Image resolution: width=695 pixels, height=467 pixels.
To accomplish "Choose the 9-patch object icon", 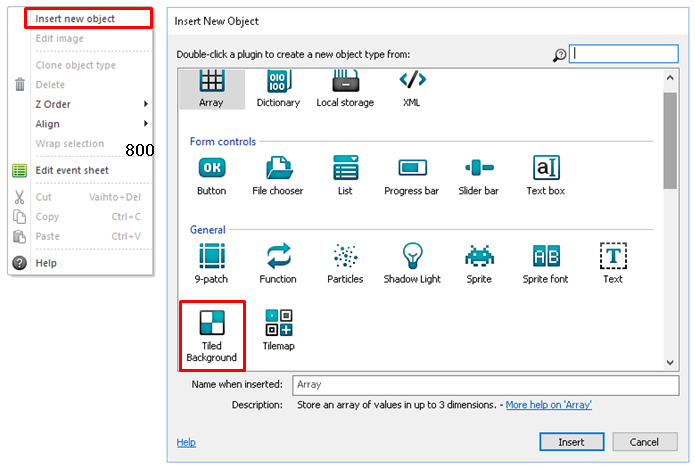I will [211, 256].
